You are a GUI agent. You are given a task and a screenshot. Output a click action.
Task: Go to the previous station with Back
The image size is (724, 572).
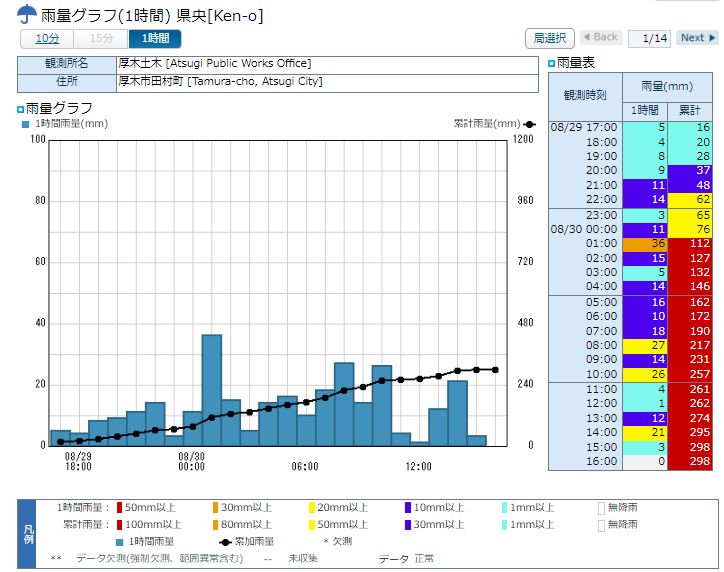click(x=600, y=38)
